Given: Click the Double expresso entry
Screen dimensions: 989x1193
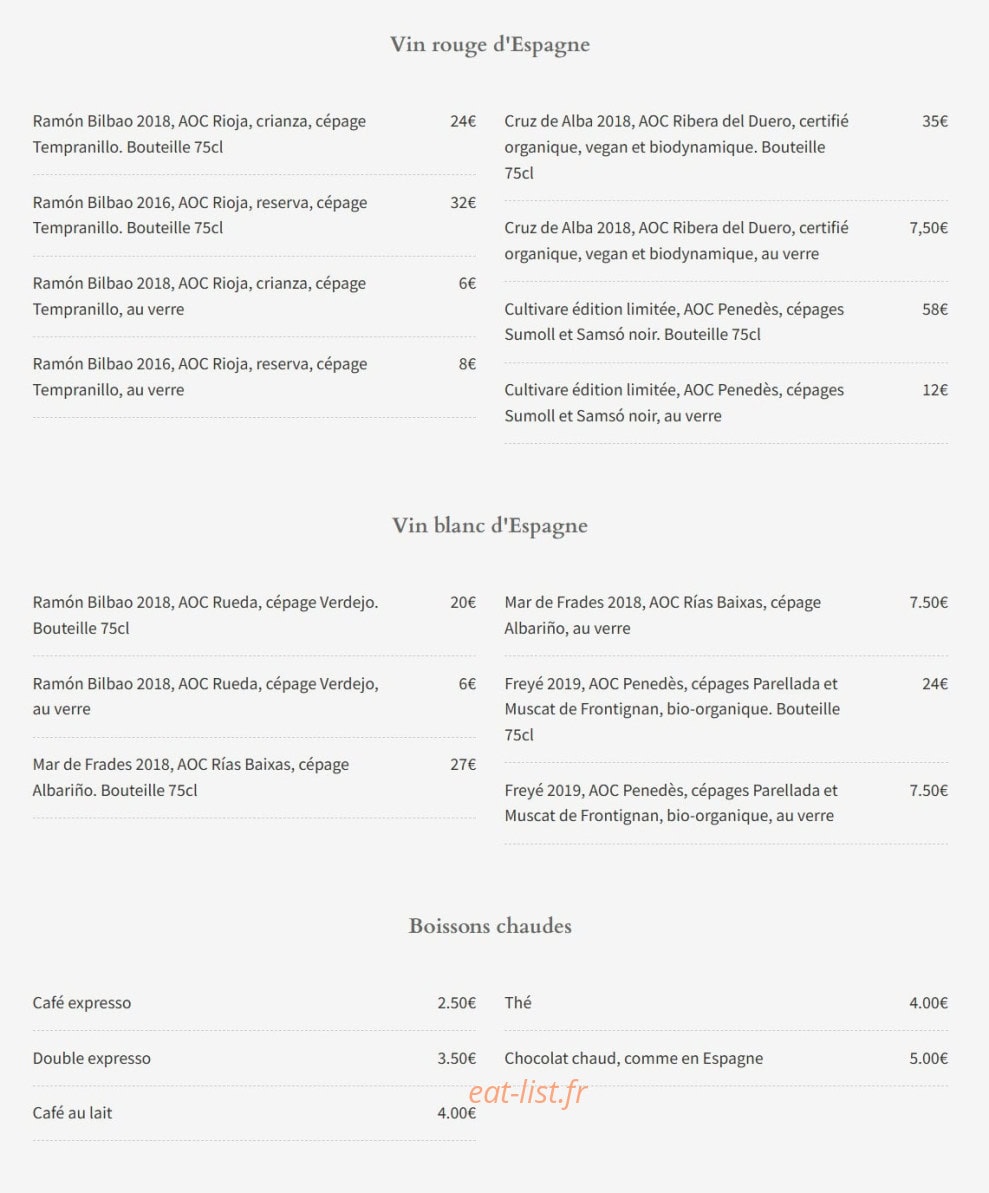Looking at the screenshot, I should pyautogui.click(x=254, y=1058).
